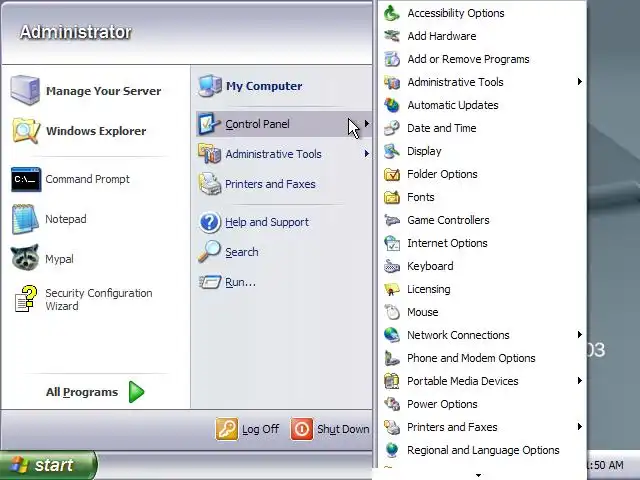Choose Printers and Faxes in Control Panel list
Viewport: 640px width, 480px height.
[482, 427]
